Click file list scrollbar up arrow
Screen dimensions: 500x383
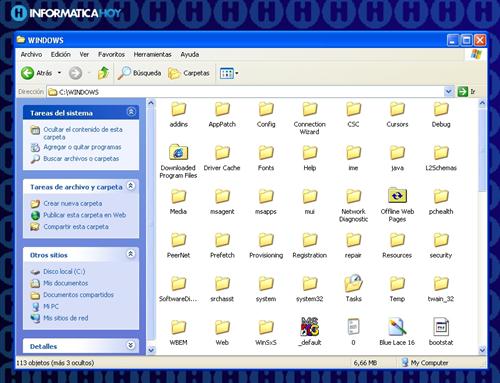(x=482, y=103)
